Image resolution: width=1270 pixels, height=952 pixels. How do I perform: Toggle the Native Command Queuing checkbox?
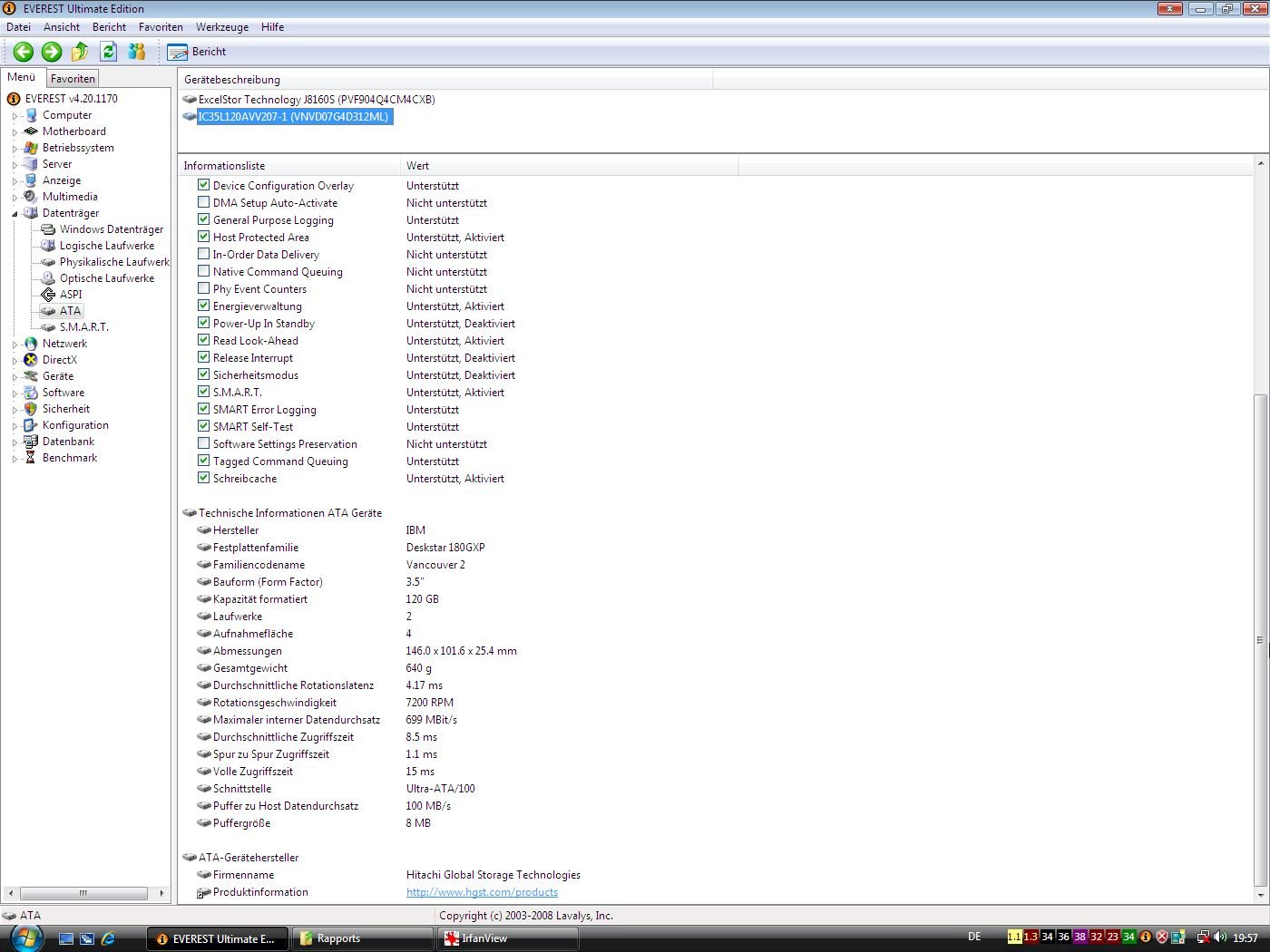204,271
